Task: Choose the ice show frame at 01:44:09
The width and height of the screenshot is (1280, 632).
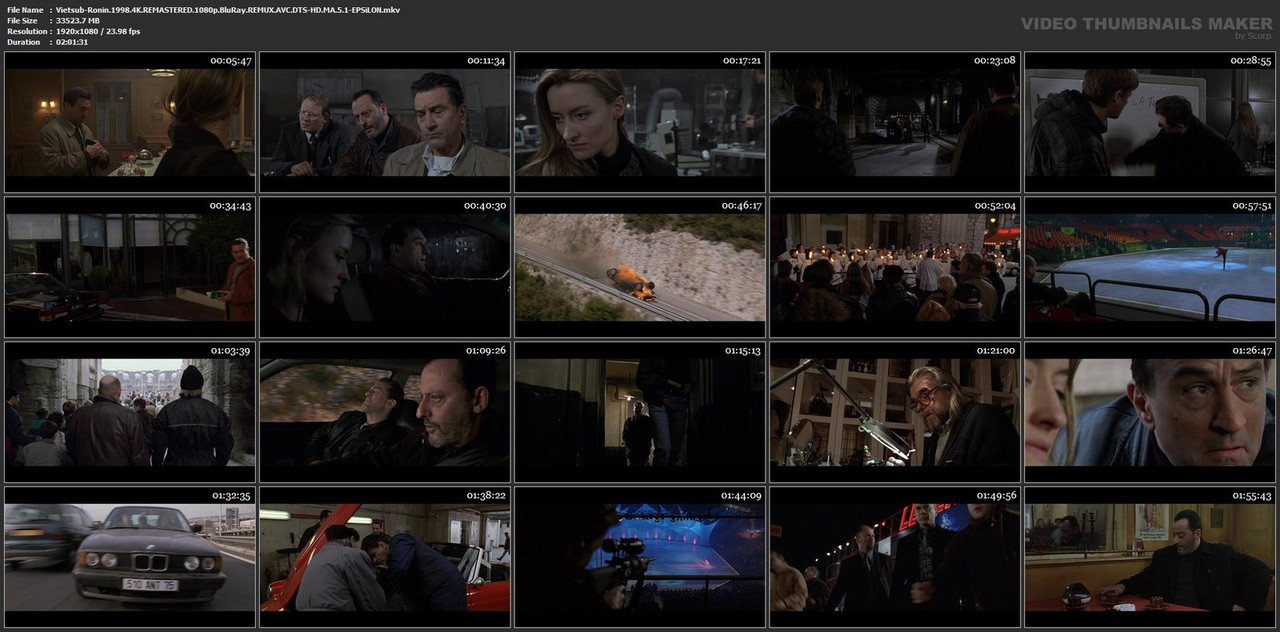Action: pos(640,557)
